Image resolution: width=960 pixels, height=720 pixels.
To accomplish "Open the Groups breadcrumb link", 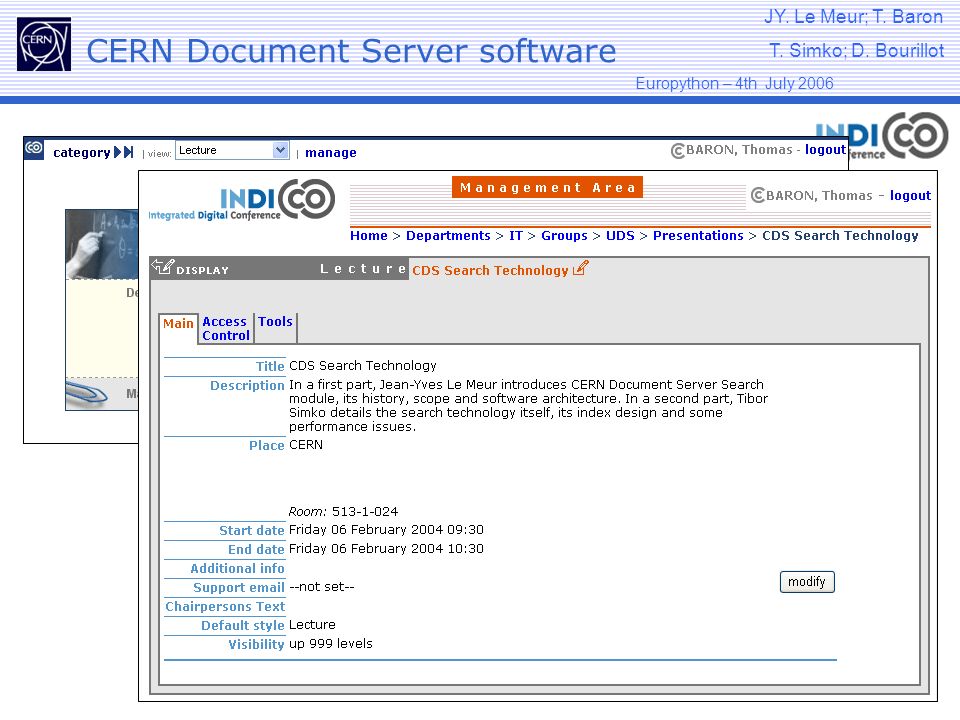I will point(564,236).
